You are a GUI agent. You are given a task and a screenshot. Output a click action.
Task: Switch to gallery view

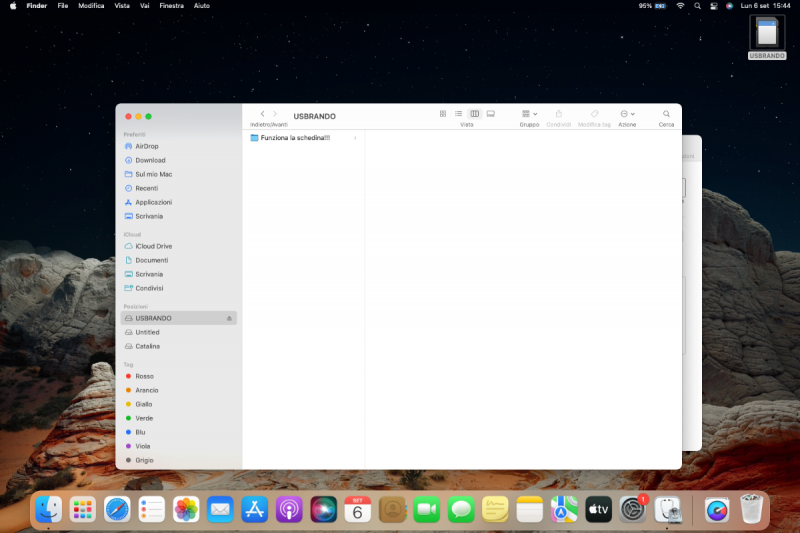click(x=490, y=114)
